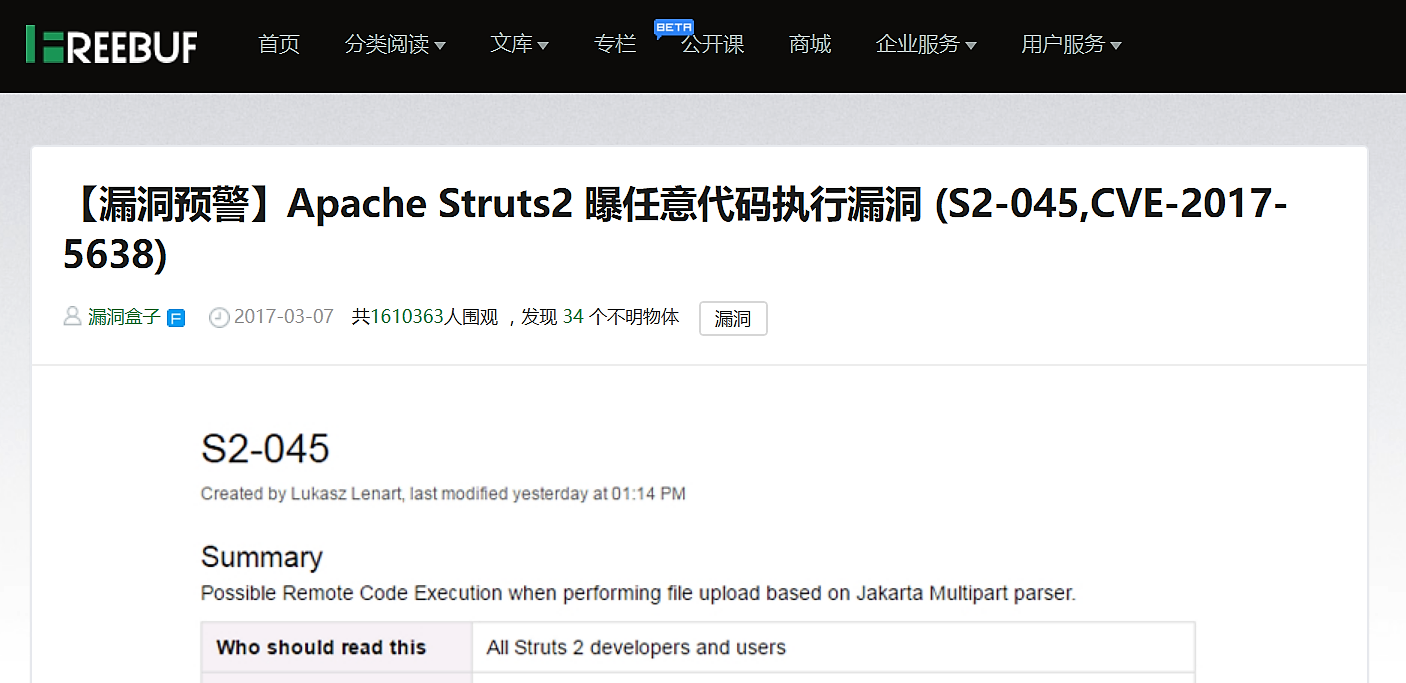
Task: Click the S2-045 heading
Action: point(265,449)
